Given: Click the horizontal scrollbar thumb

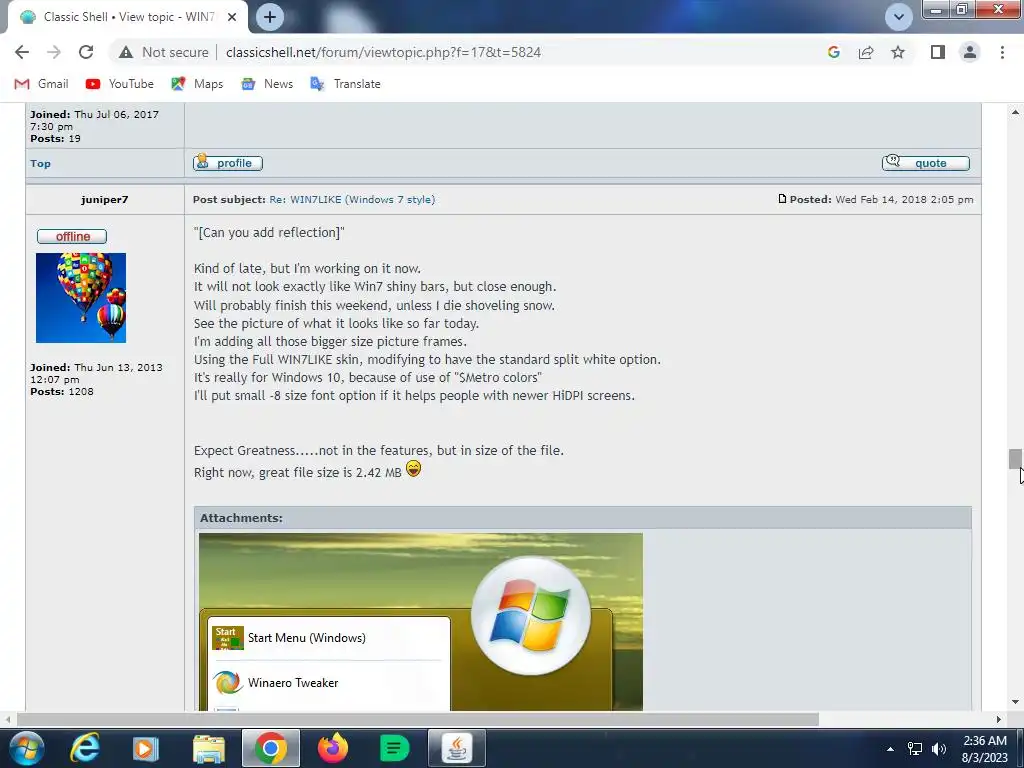Looking at the screenshot, I should pyautogui.click(x=417, y=719).
